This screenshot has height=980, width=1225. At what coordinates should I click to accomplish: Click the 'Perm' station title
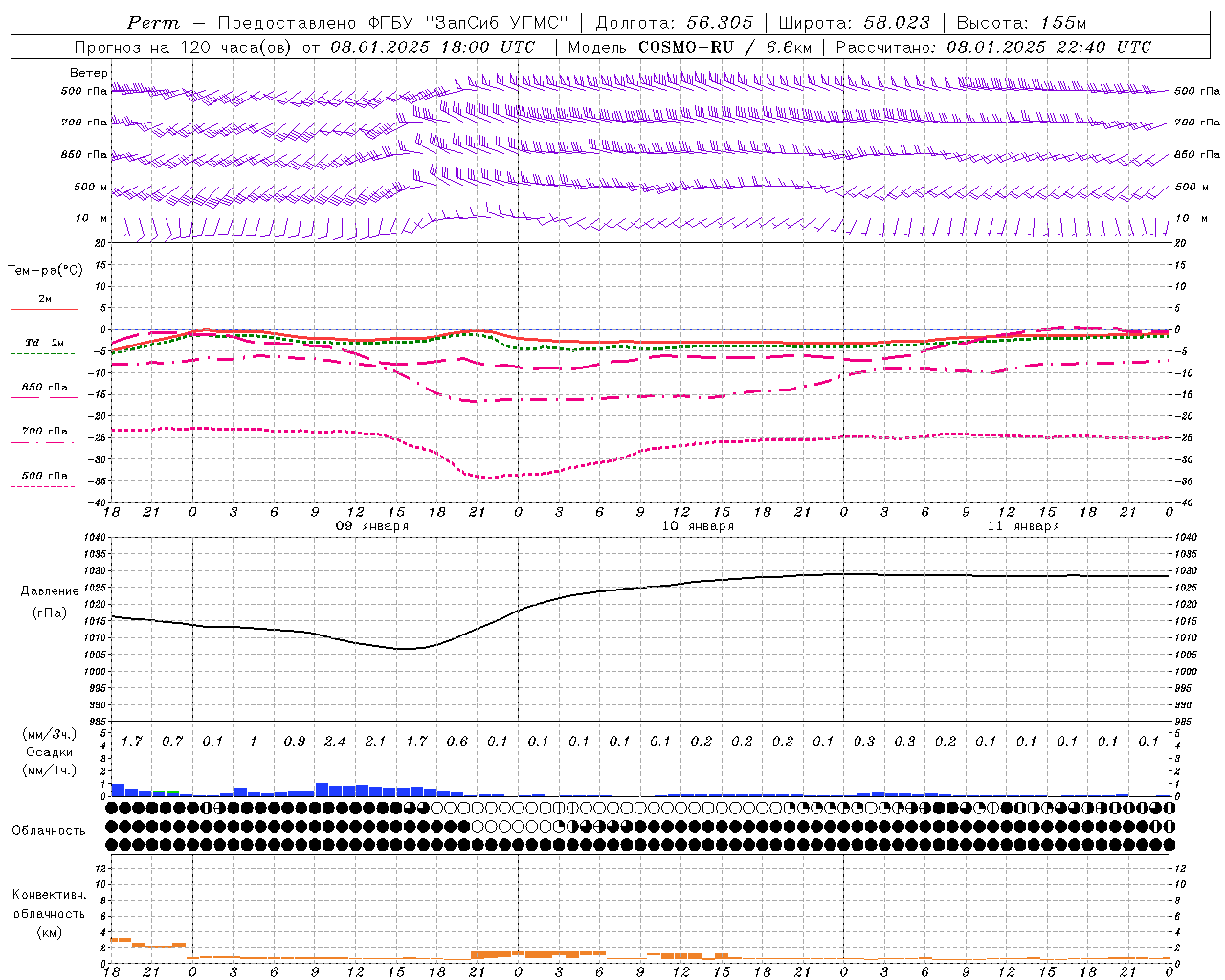point(152,23)
